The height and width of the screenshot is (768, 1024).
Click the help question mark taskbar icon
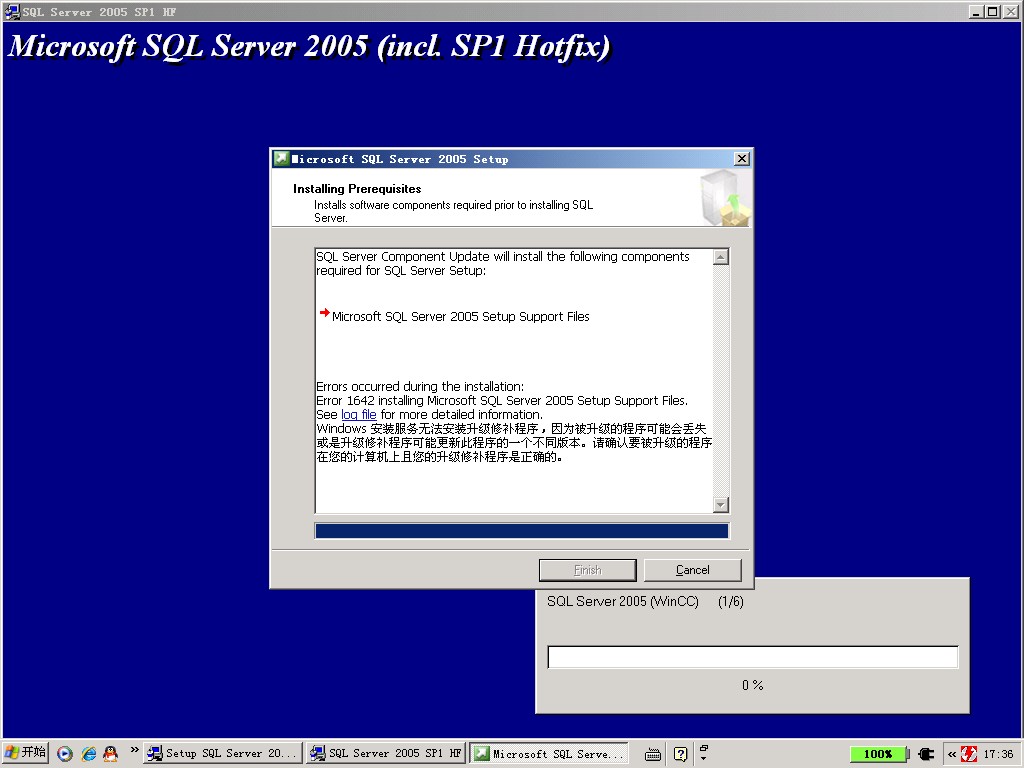click(x=680, y=754)
